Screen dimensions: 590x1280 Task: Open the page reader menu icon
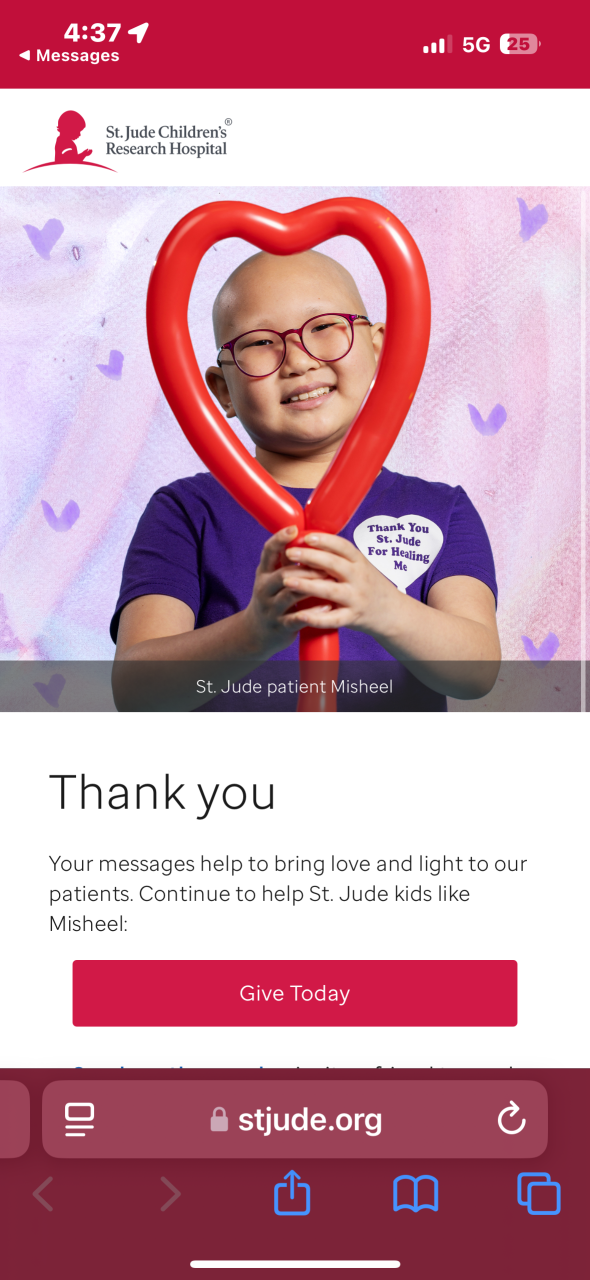point(79,1119)
